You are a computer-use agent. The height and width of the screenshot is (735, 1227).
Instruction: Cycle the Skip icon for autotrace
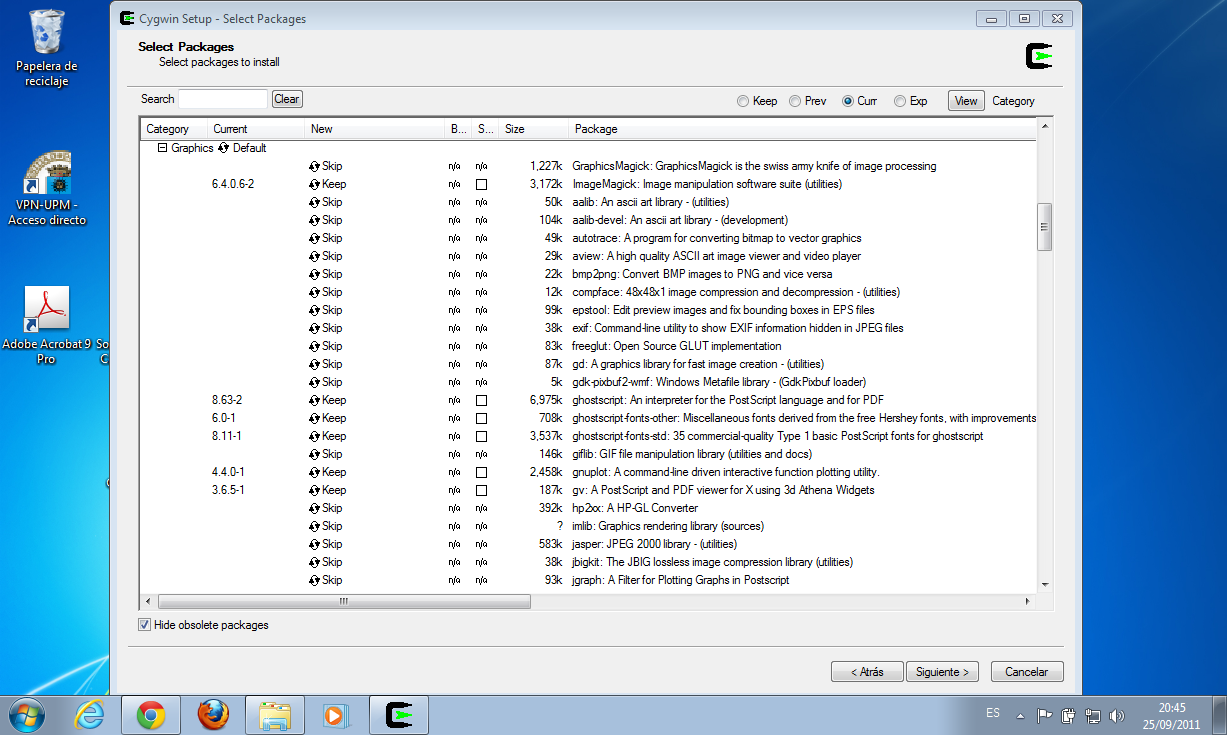(x=315, y=239)
